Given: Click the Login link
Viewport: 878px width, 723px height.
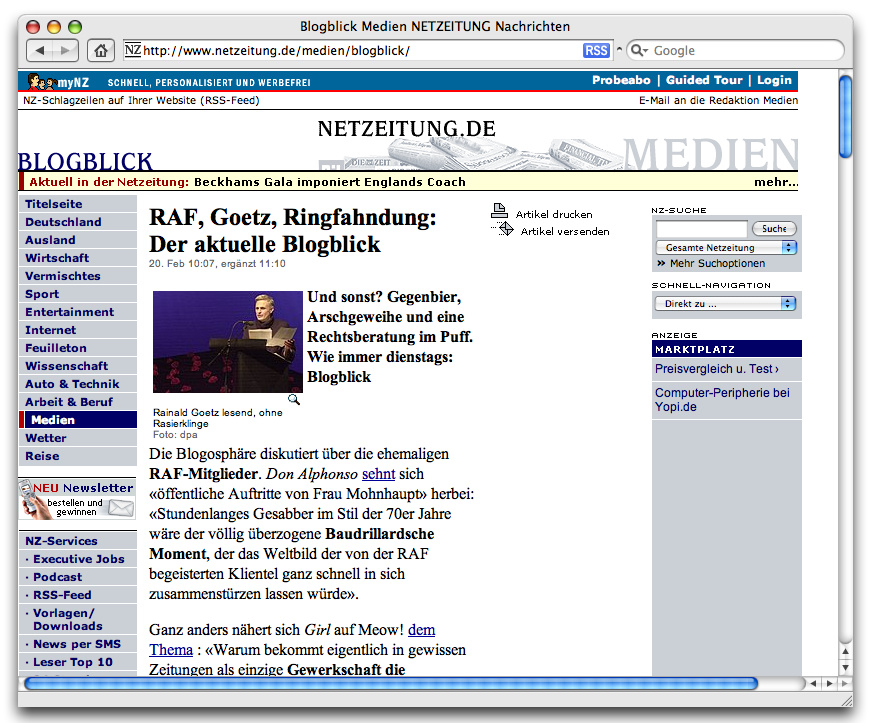Looking at the screenshot, I should pos(774,80).
